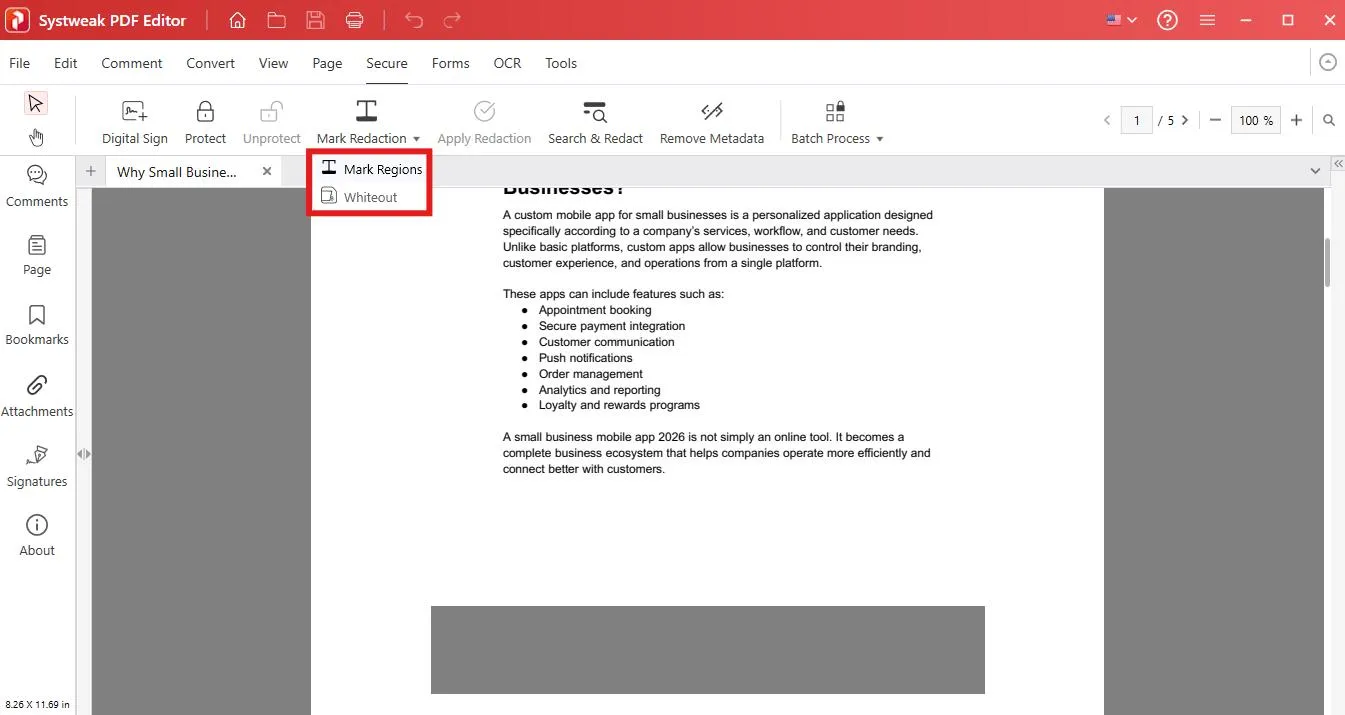Open the Signatures sidebar panel
The width and height of the screenshot is (1345, 715).
[37, 466]
